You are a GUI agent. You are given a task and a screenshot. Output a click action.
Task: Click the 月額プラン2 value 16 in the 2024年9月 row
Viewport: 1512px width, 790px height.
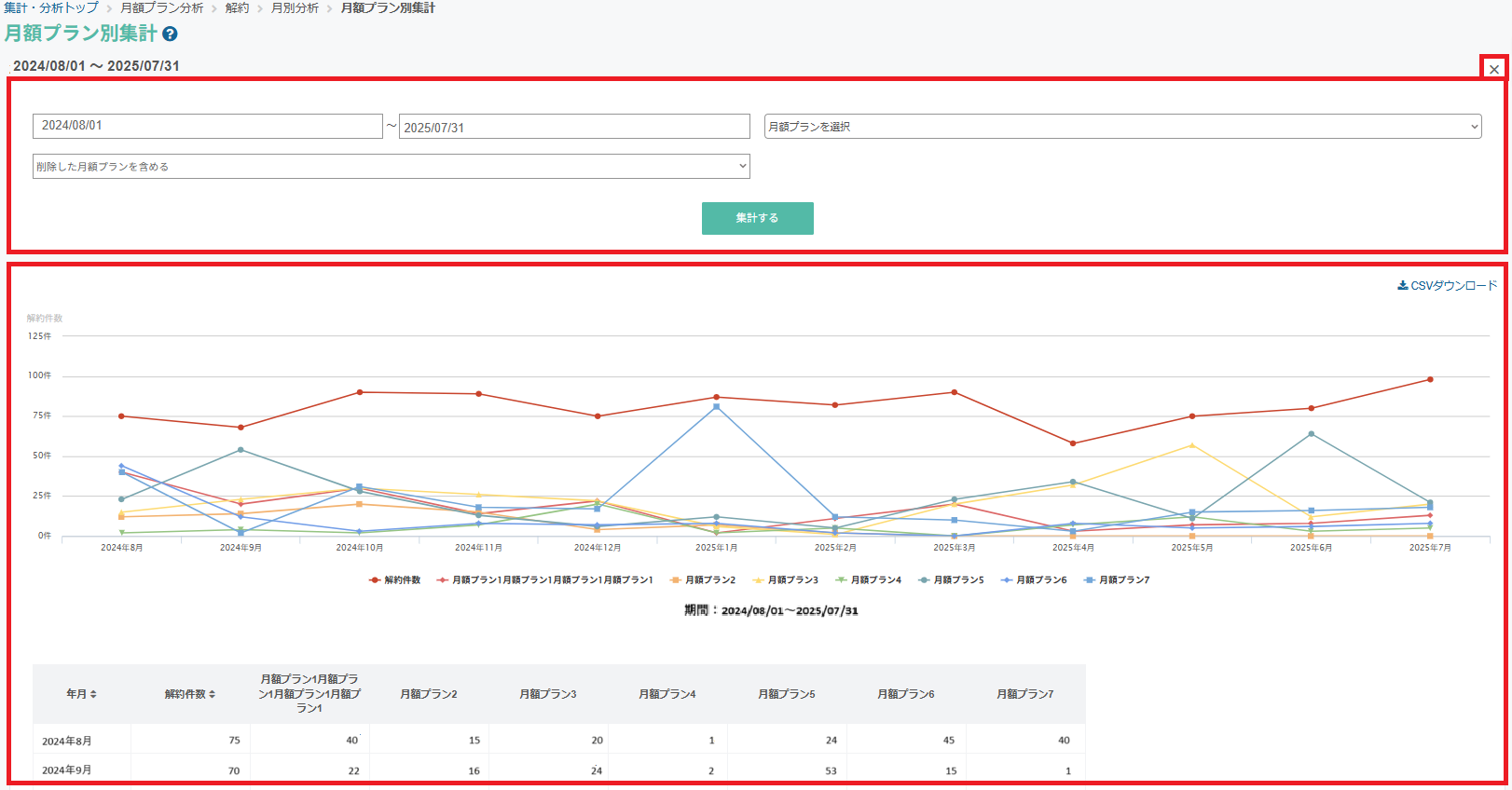[474, 771]
